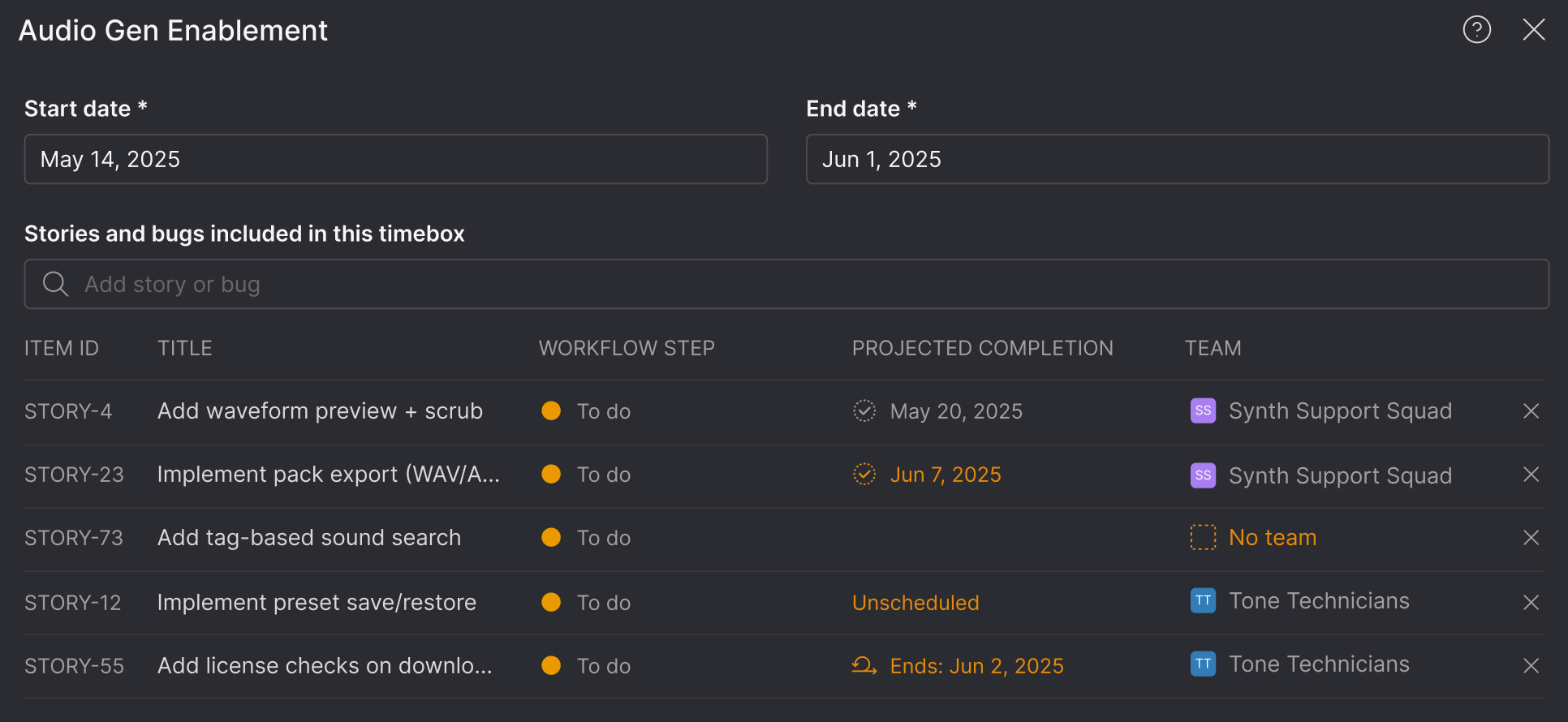Close the Audio Gen Enablement dialog

point(1533,30)
